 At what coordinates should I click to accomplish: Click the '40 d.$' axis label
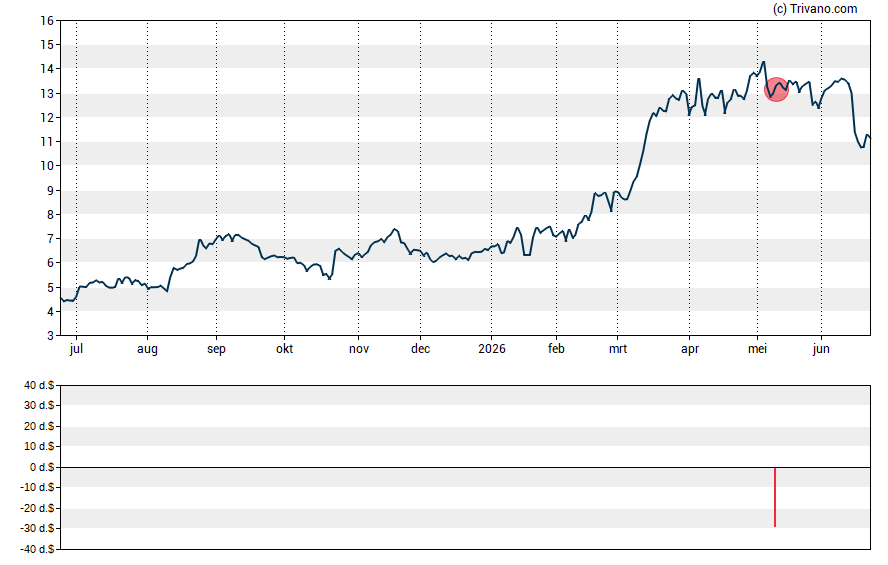(x=39, y=386)
